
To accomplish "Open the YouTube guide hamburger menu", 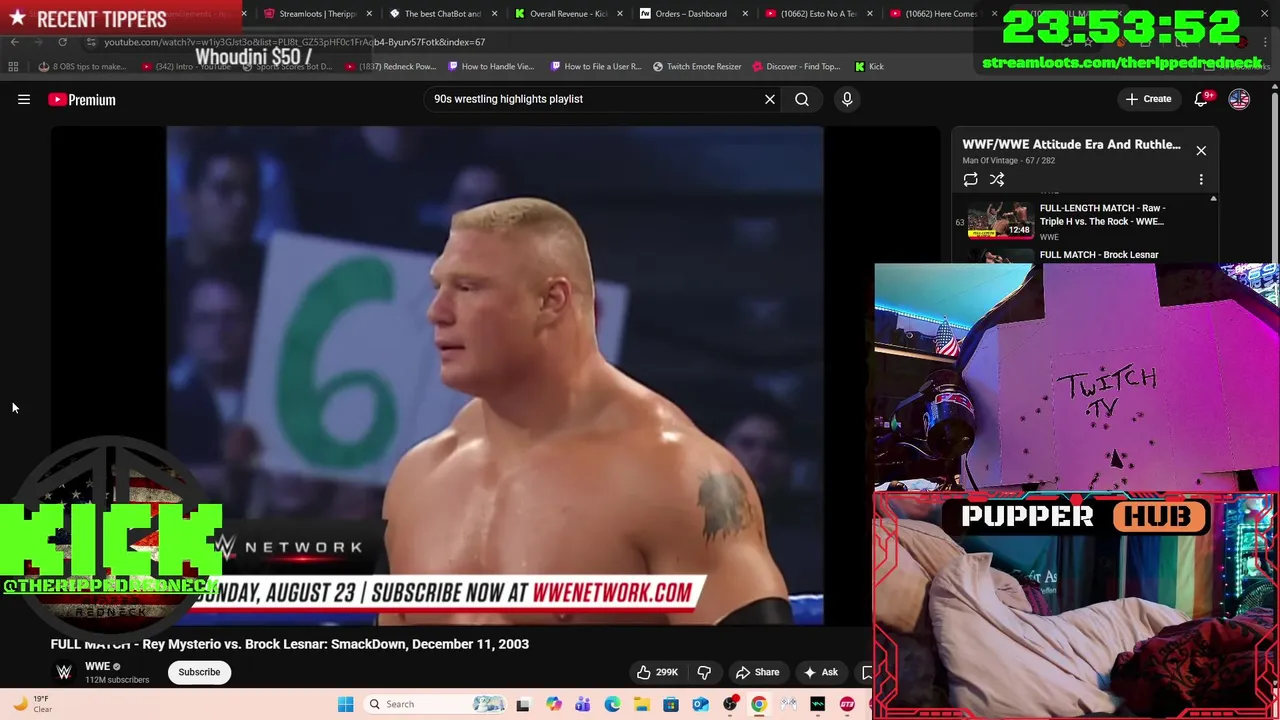I will [x=24, y=99].
